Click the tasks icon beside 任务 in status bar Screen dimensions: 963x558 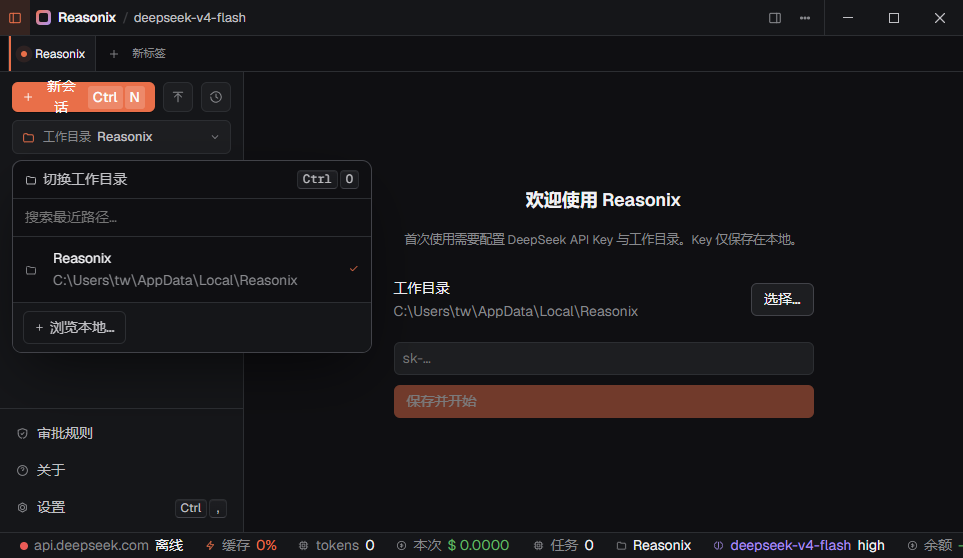tap(538, 545)
